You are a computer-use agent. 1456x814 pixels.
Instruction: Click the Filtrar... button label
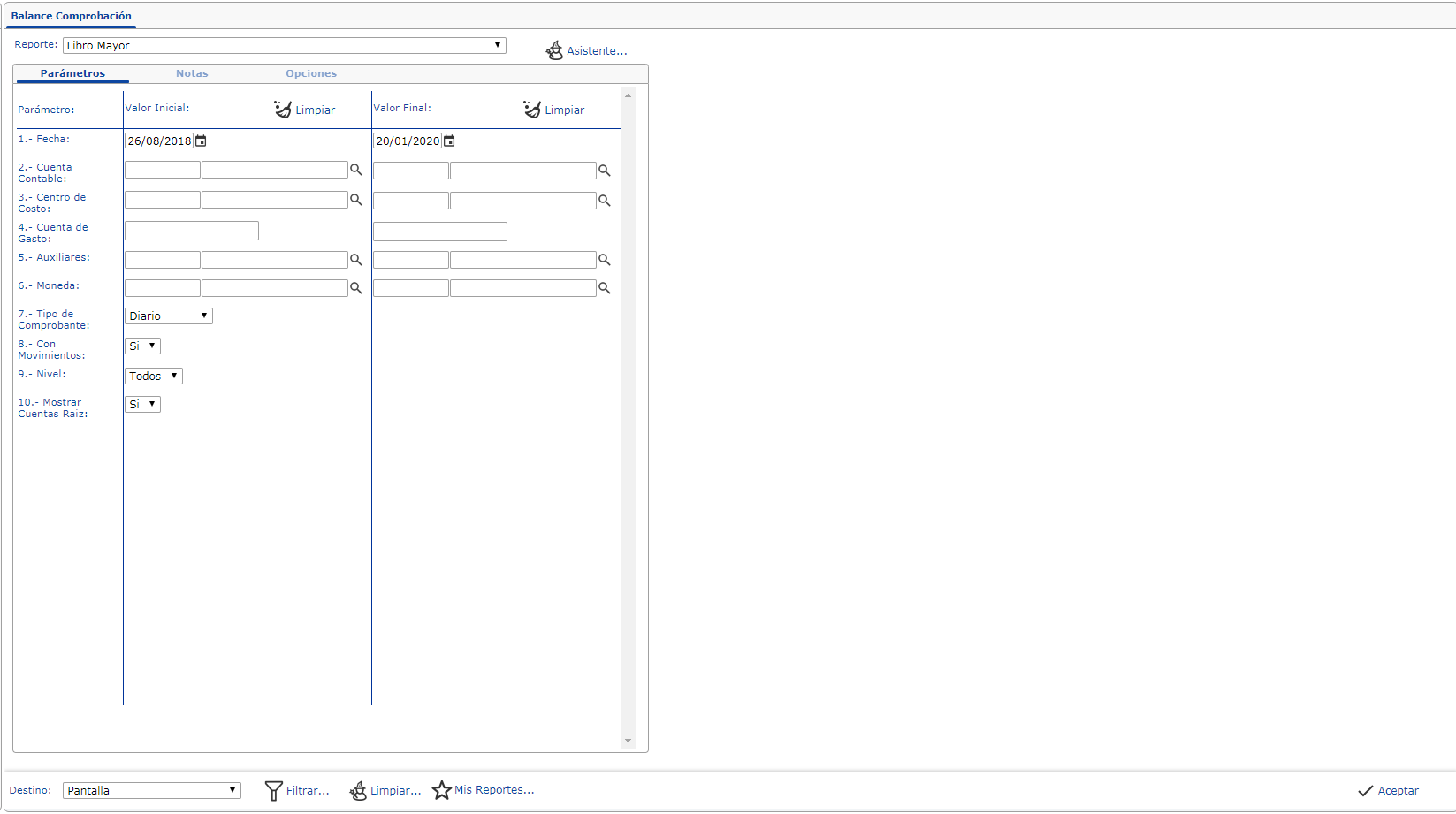(308, 791)
